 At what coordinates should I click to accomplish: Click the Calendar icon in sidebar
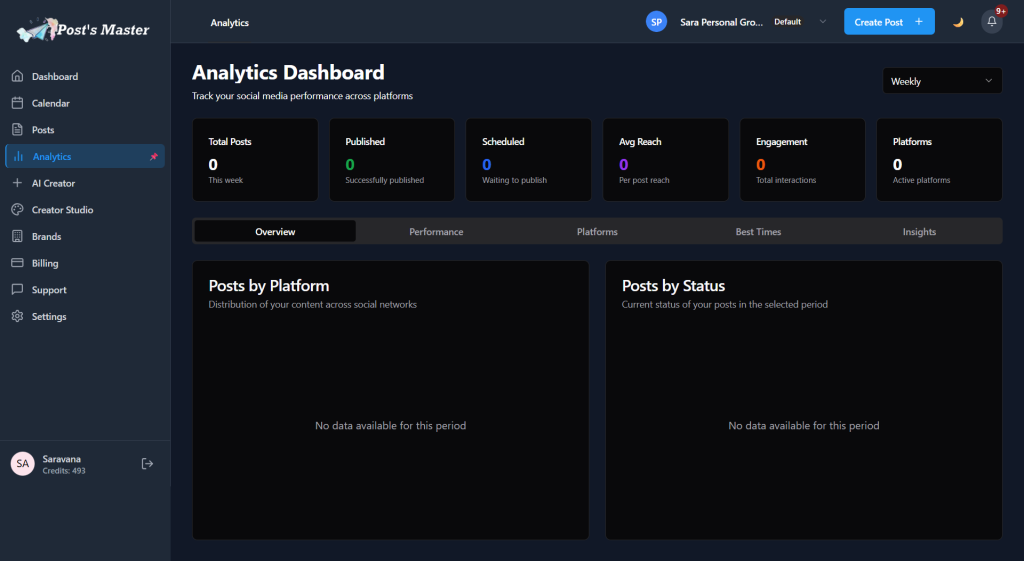(x=17, y=103)
